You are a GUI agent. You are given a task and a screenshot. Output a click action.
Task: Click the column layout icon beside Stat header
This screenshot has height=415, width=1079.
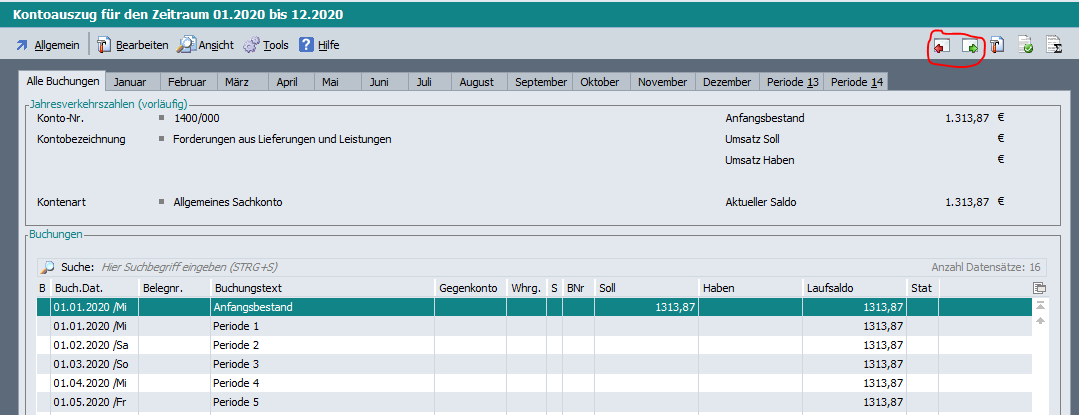click(1040, 288)
